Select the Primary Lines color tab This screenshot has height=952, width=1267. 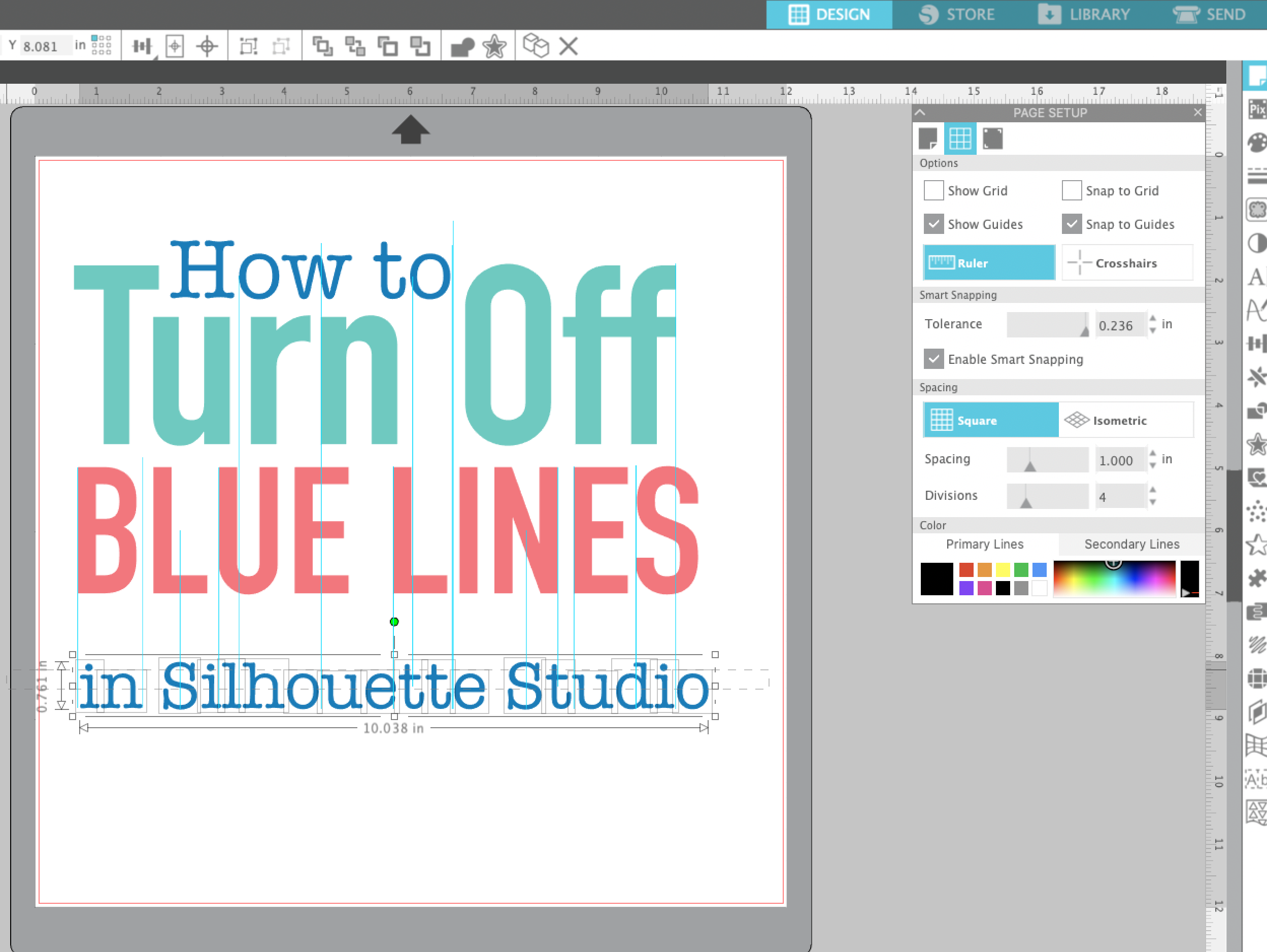coord(985,544)
